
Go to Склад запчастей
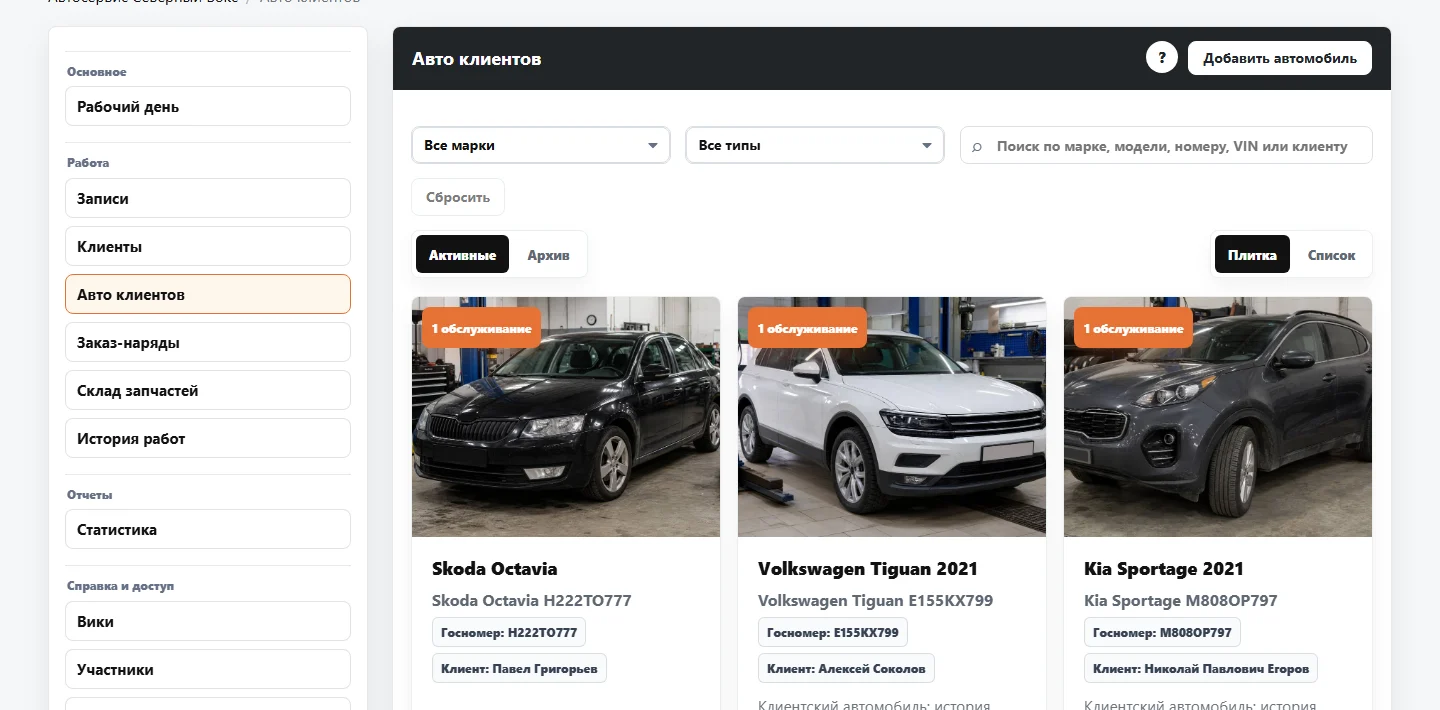[x=208, y=390]
